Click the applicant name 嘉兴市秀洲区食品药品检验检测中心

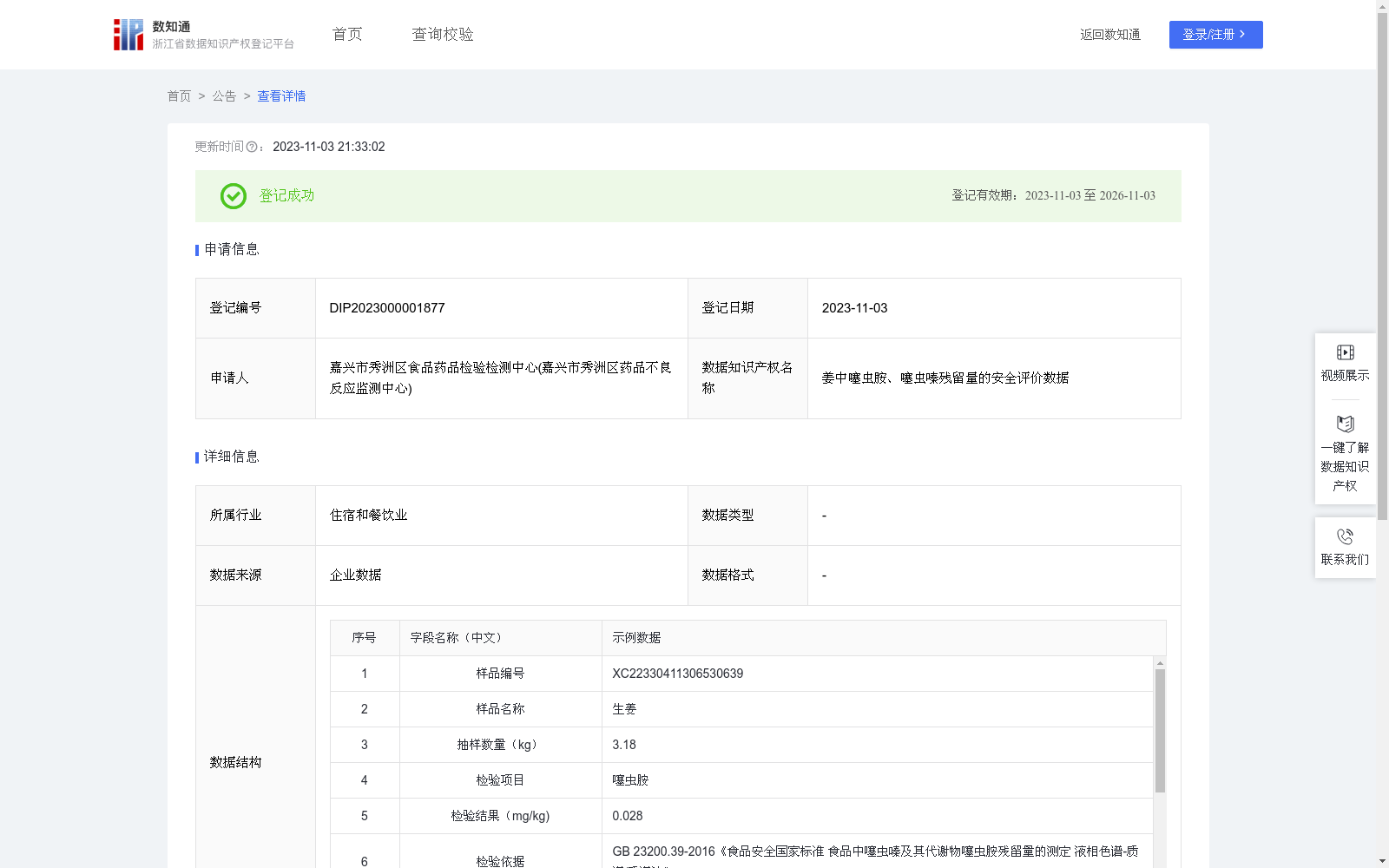coord(500,378)
